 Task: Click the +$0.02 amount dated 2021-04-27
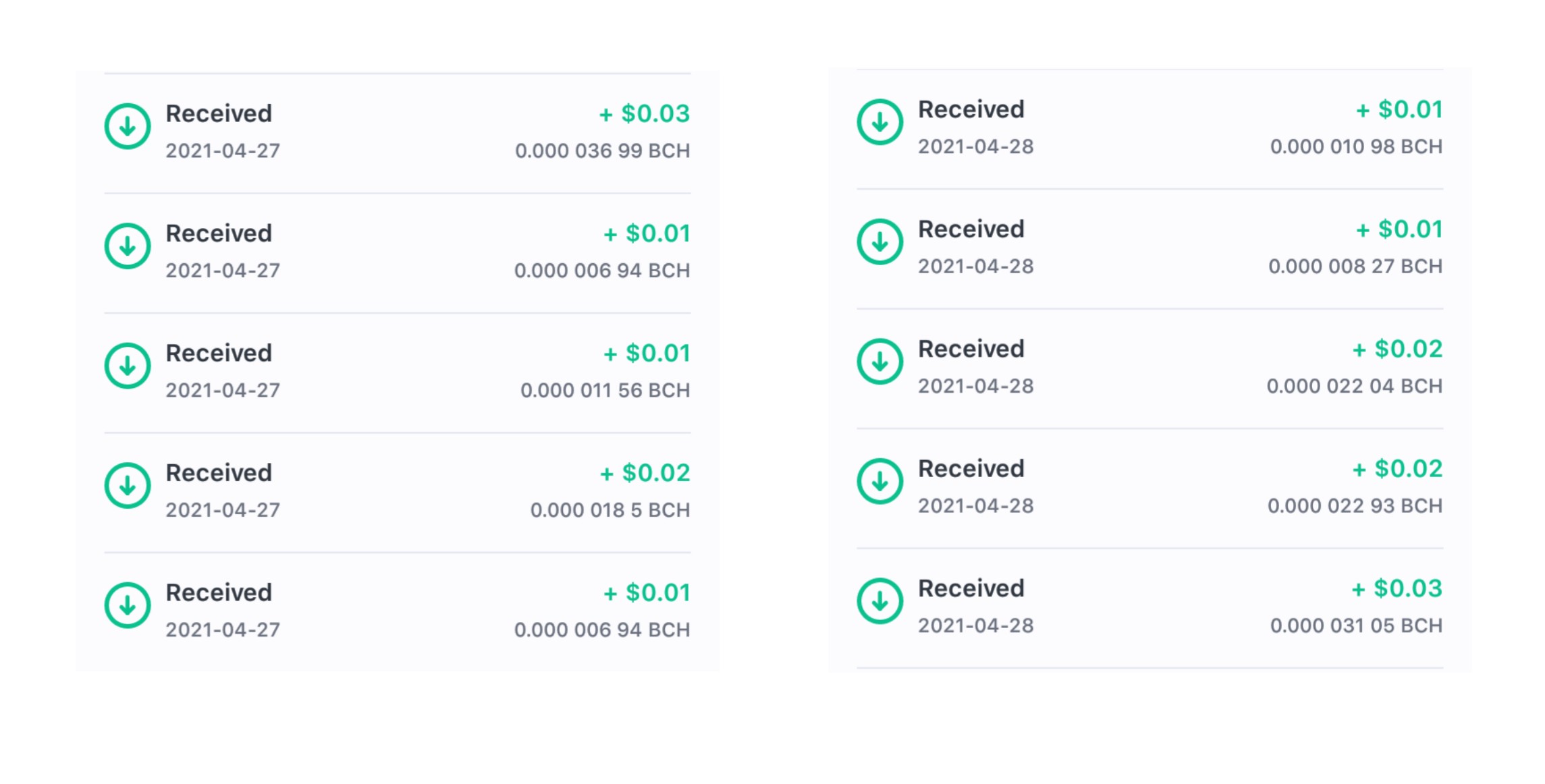pos(645,473)
